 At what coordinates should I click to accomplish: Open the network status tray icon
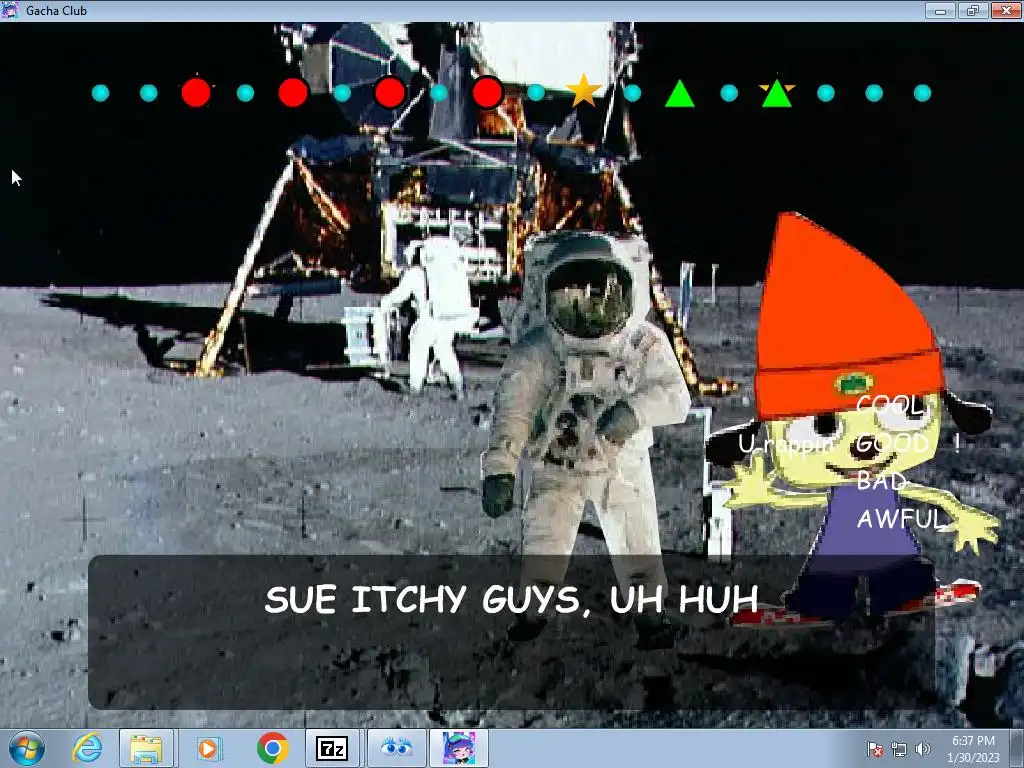(x=899, y=749)
